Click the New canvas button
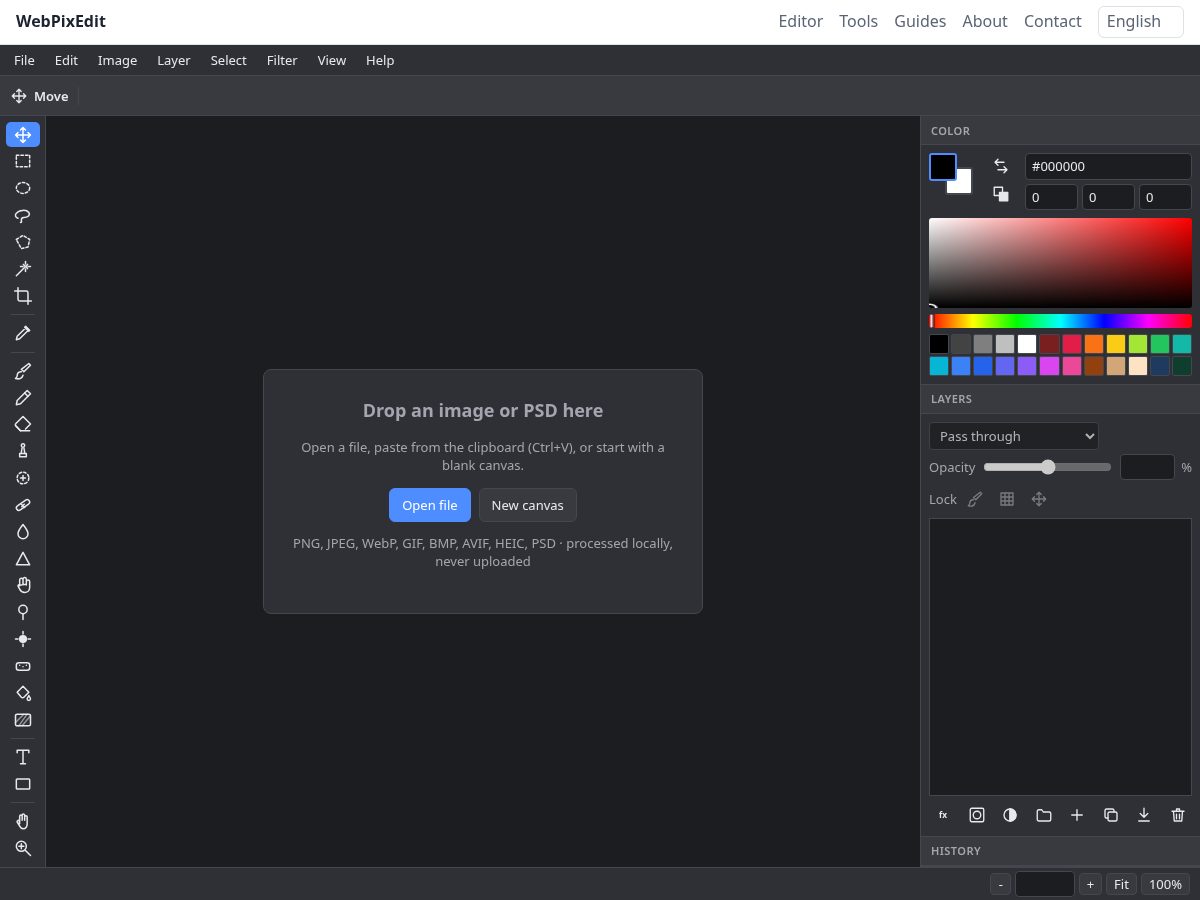 click(x=528, y=505)
